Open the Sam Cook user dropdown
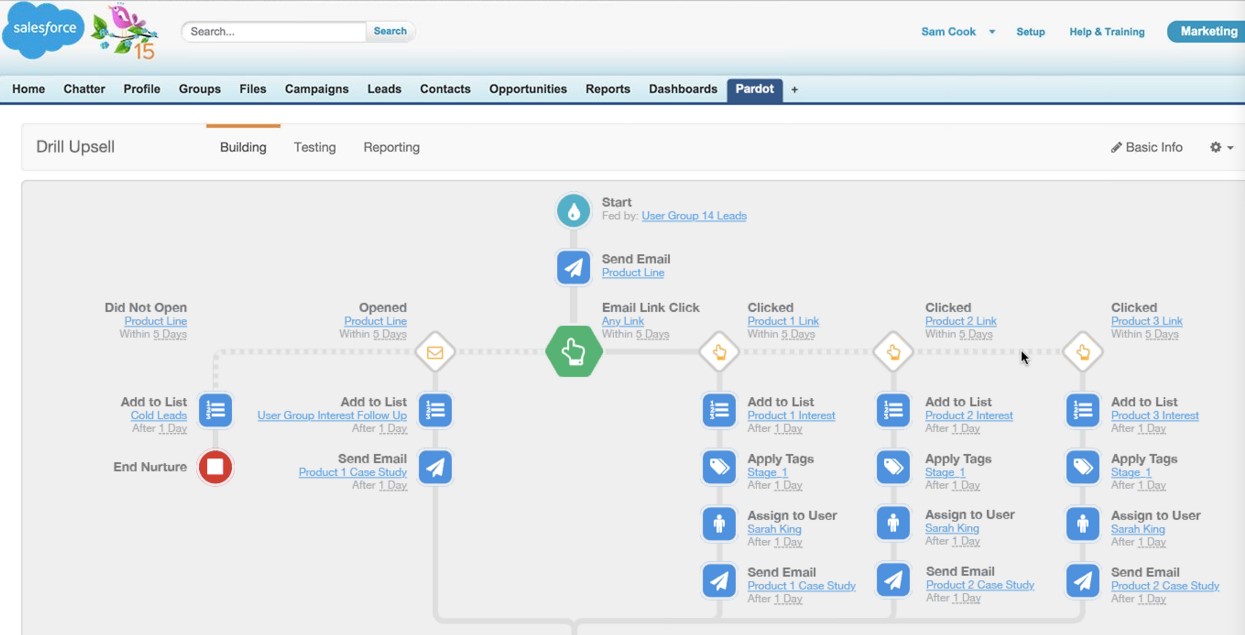This screenshot has width=1245, height=635. click(958, 32)
